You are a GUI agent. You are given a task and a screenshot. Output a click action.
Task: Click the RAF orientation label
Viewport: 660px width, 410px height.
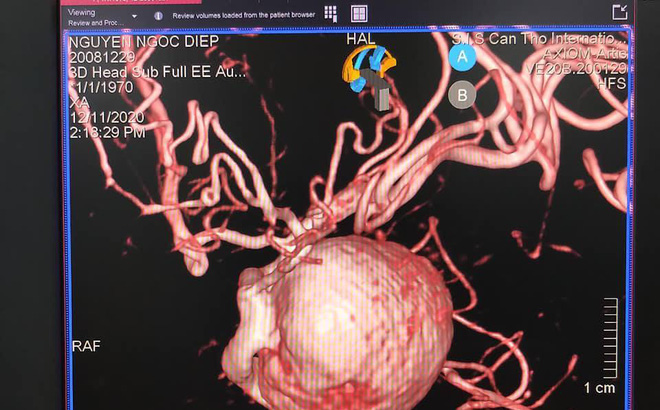(x=86, y=345)
